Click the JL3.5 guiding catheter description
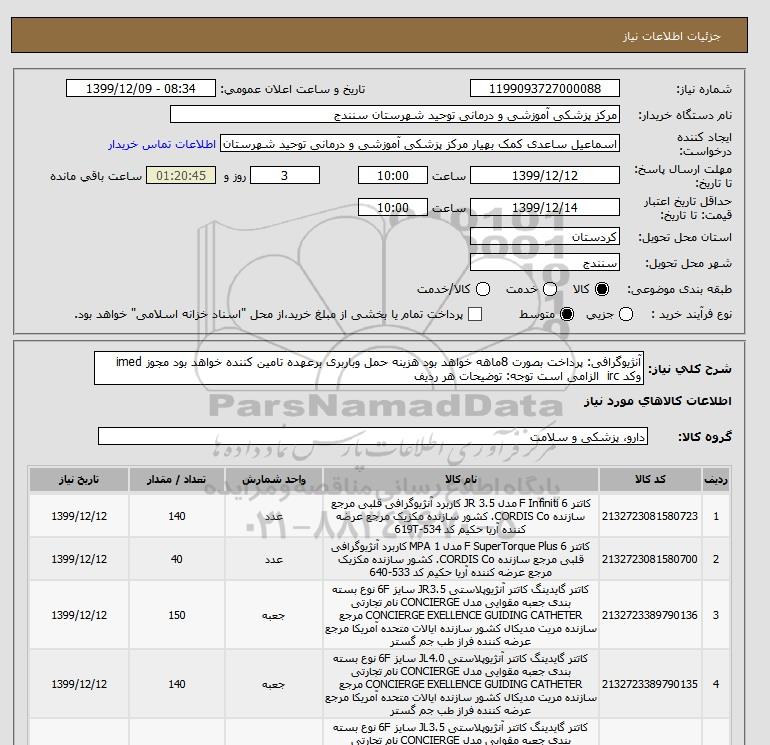Screen dimensions: 770x745 click(x=461, y=733)
